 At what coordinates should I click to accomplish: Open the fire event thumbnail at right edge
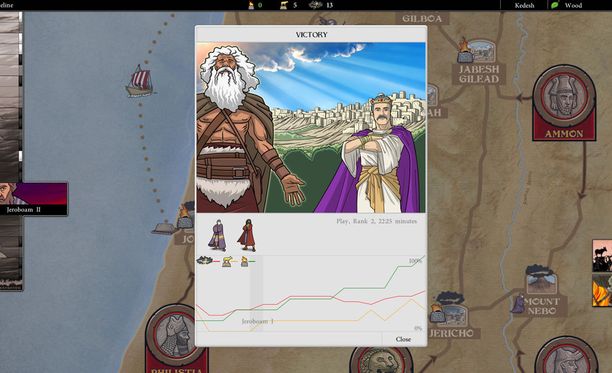[x=602, y=290]
